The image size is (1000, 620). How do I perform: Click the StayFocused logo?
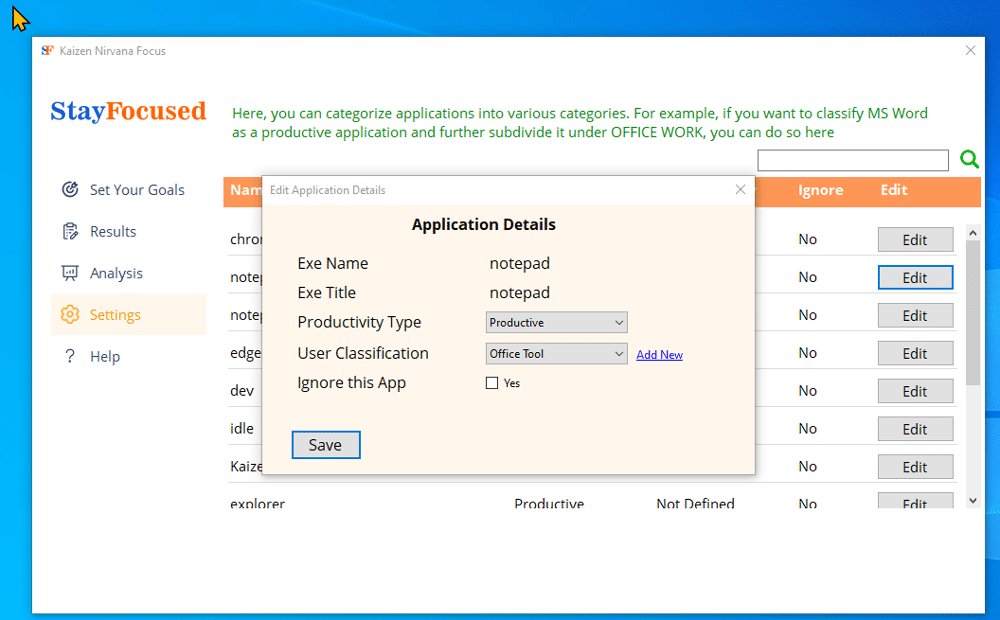pyautogui.click(x=128, y=111)
